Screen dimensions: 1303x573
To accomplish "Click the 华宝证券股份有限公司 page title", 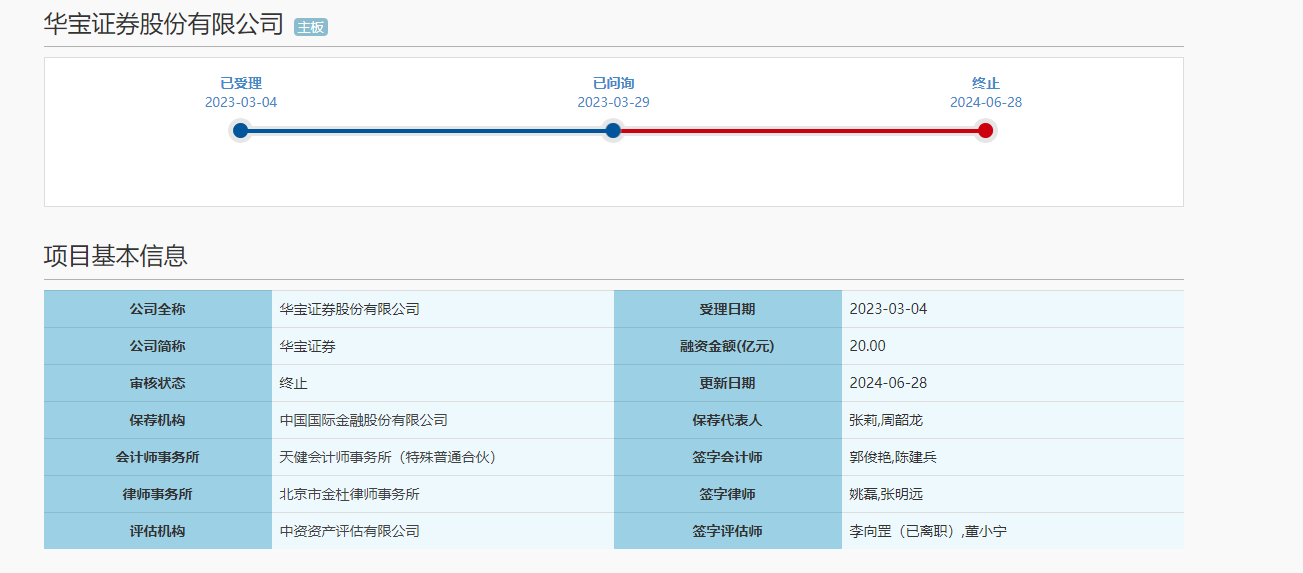I will (x=164, y=25).
